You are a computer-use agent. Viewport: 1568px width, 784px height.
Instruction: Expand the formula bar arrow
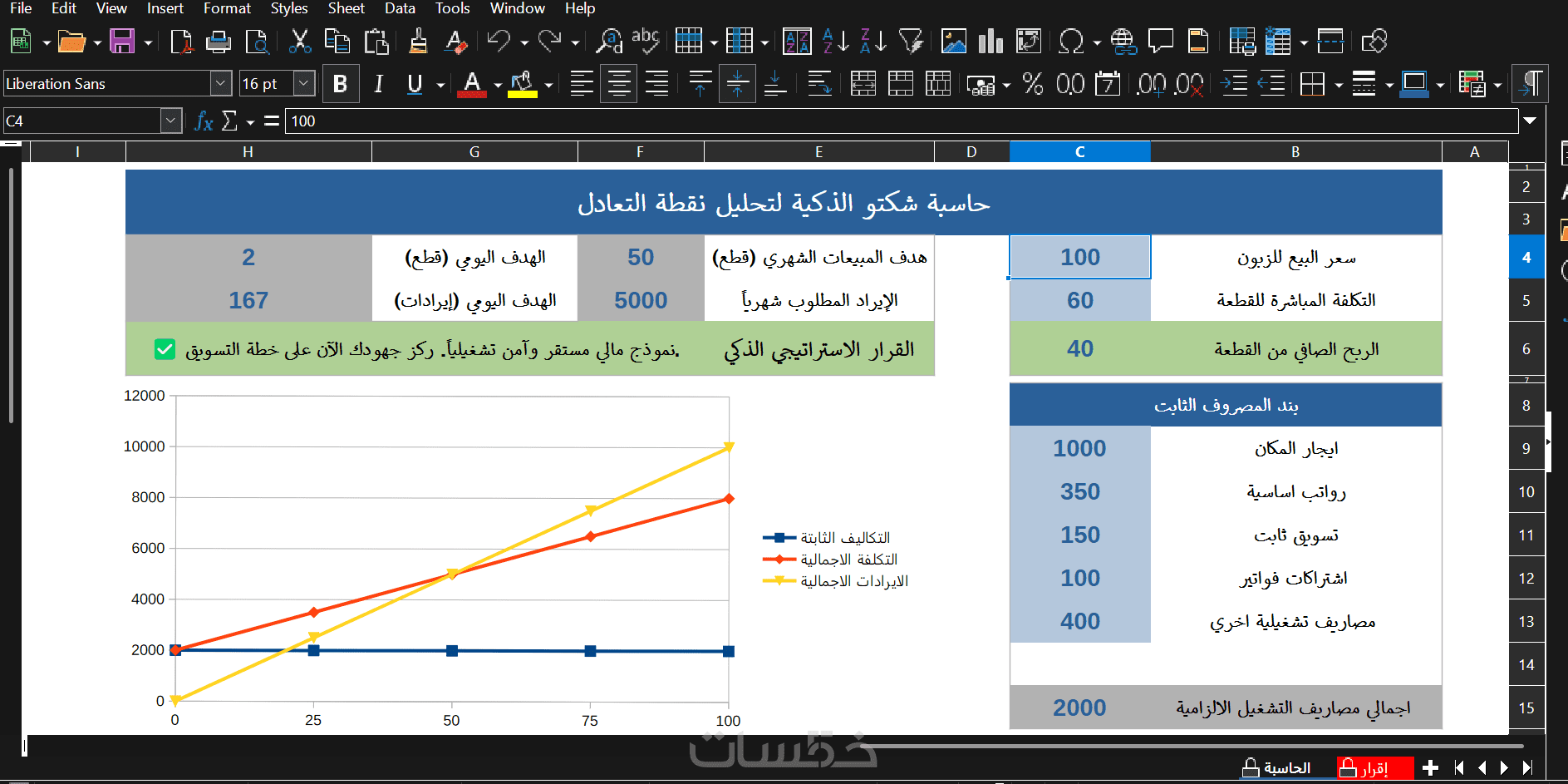coord(1529,121)
